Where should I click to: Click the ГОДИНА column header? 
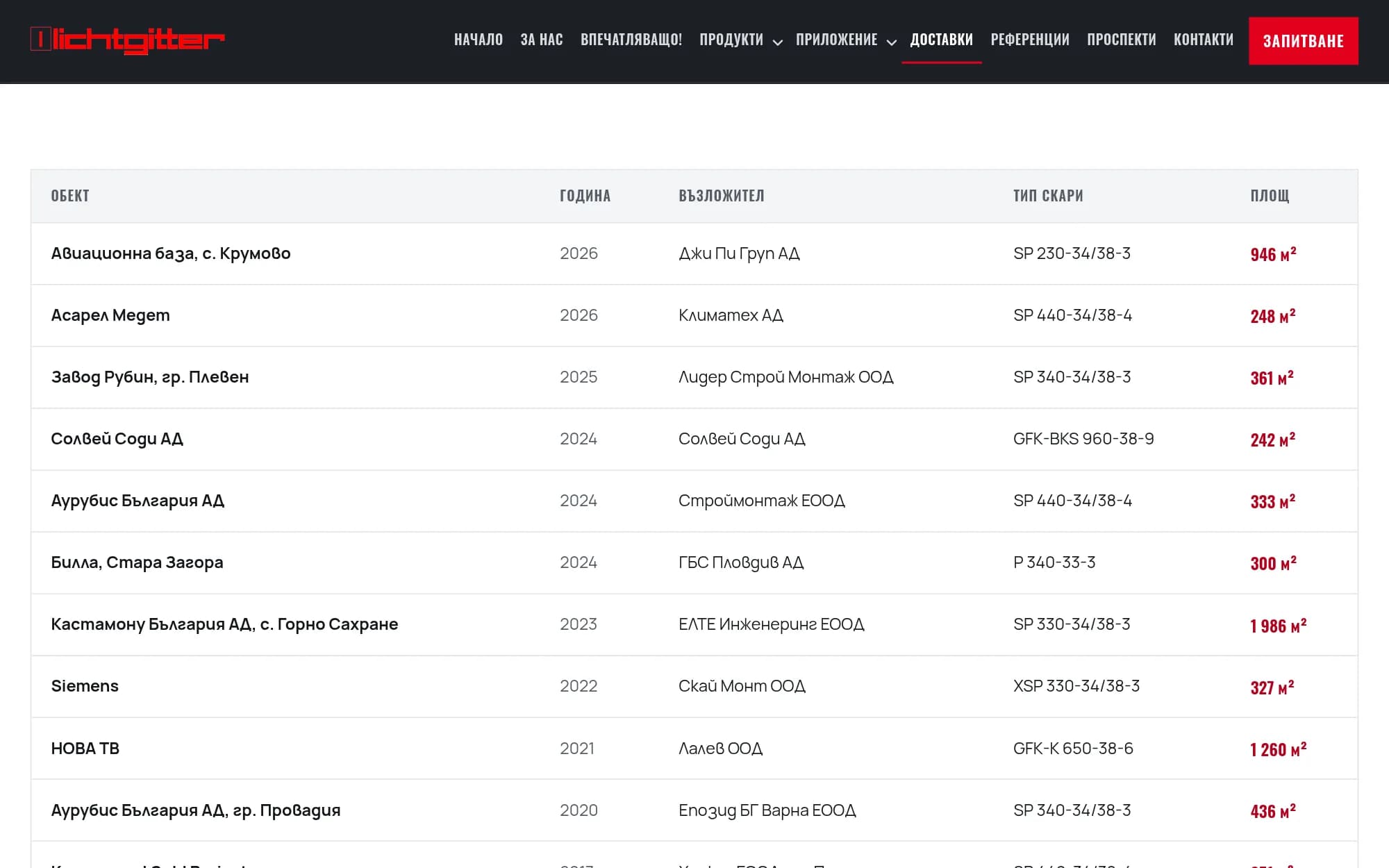click(x=585, y=196)
